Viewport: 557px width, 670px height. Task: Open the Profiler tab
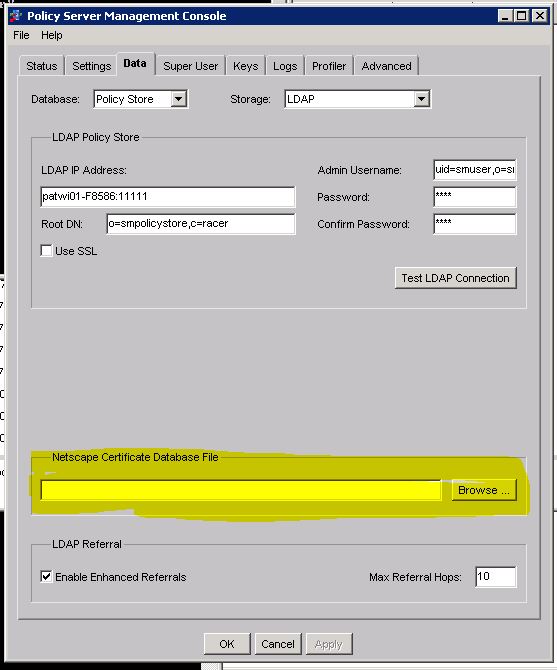[x=329, y=66]
